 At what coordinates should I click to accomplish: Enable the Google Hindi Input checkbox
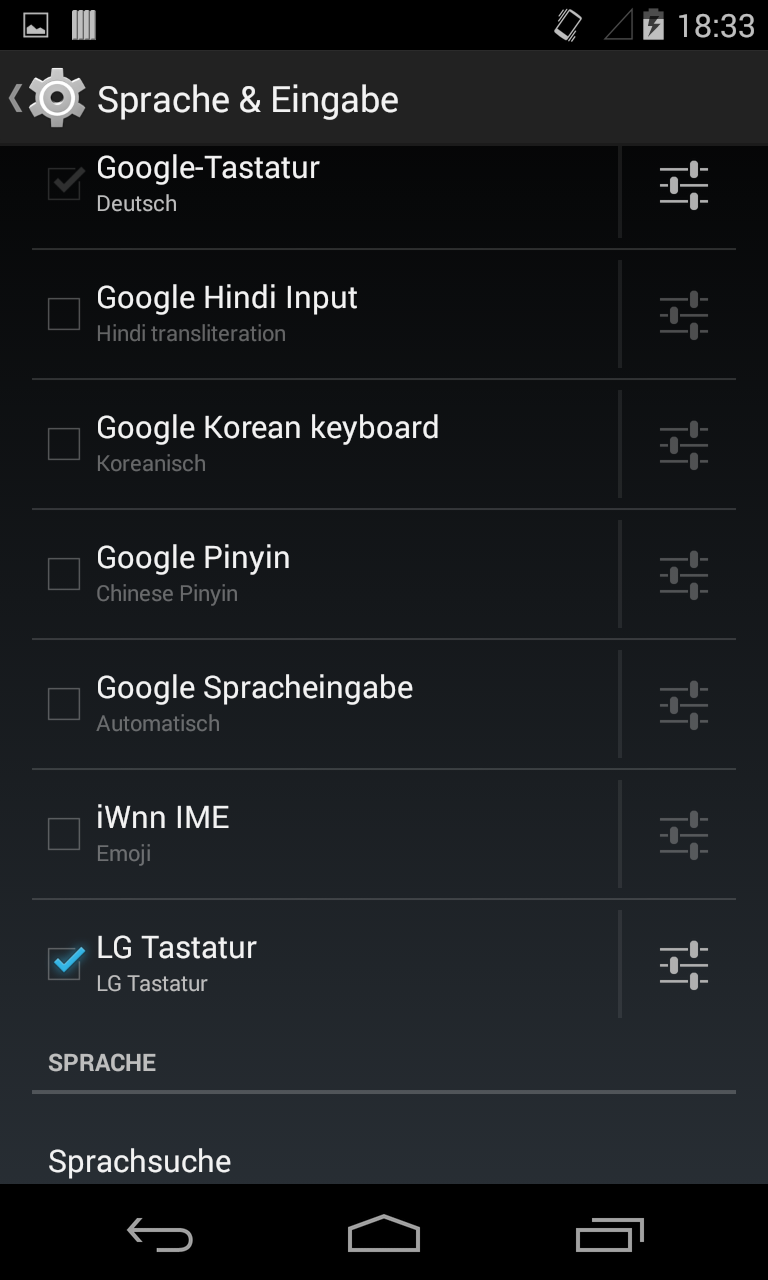click(64, 314)
